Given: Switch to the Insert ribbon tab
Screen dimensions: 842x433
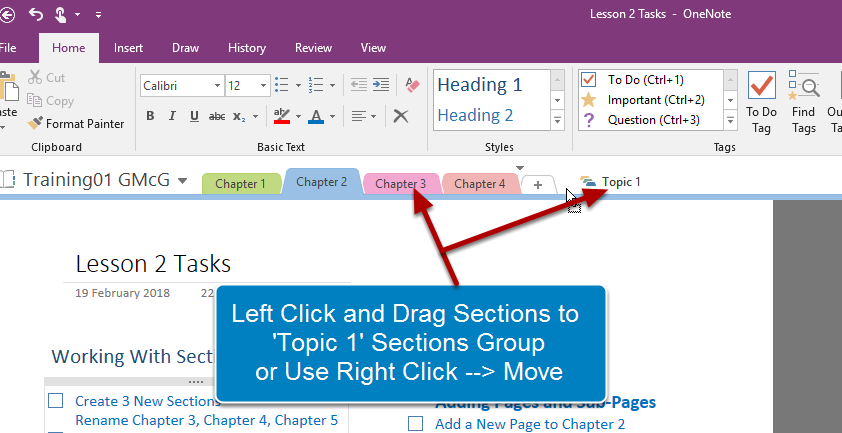Looking at the screenshot, I should coord(128,48).
